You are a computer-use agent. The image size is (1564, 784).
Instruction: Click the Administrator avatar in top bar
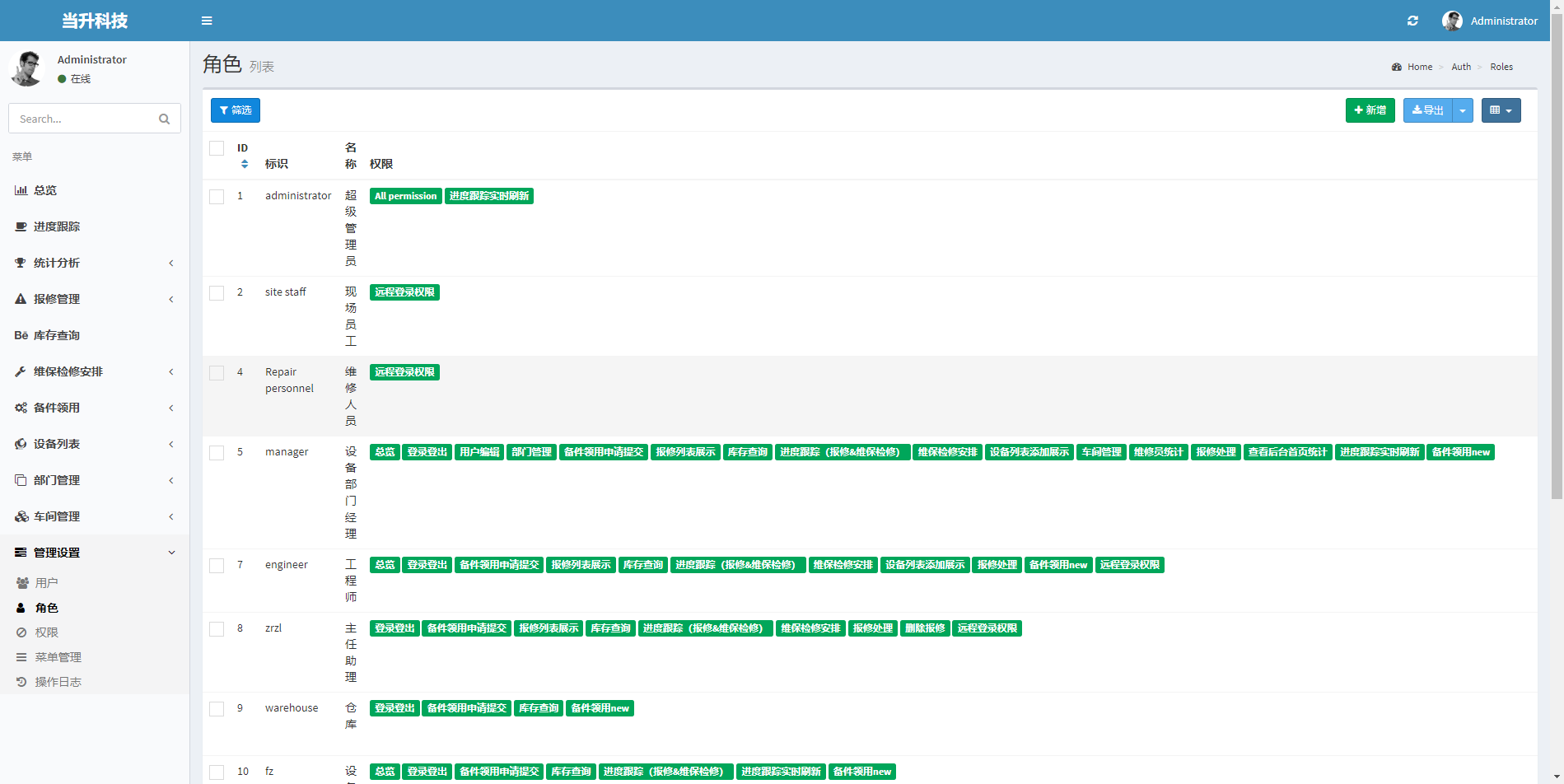click(1452, 21)
